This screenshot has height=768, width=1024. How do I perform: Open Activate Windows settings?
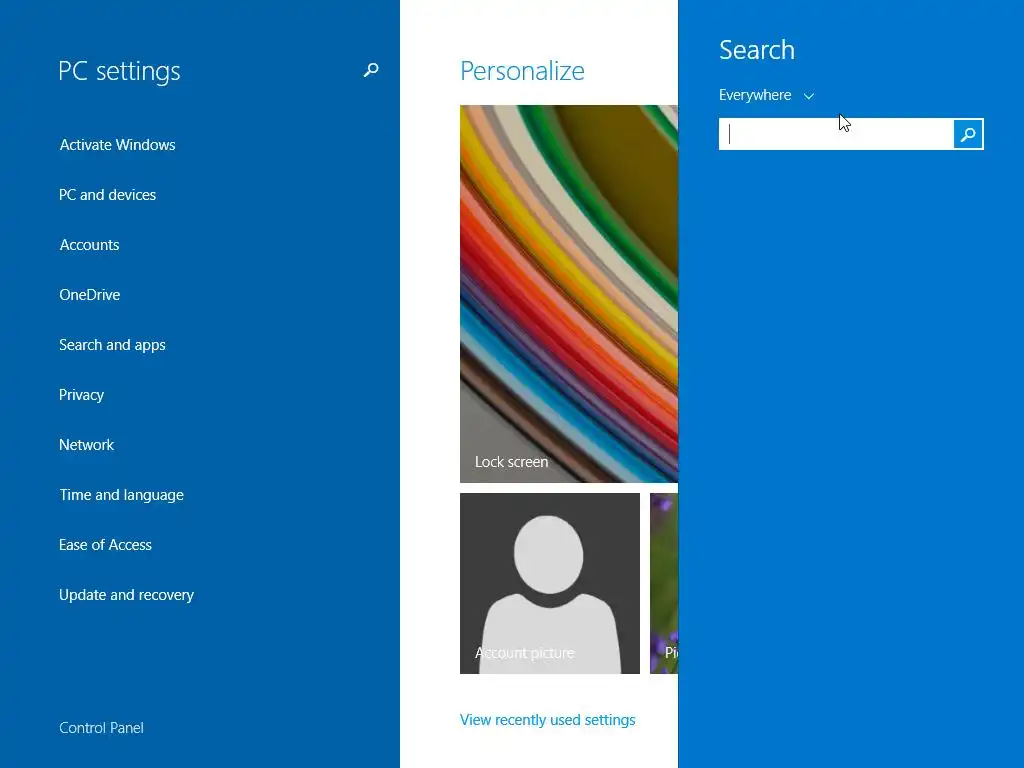pos(118,144)
